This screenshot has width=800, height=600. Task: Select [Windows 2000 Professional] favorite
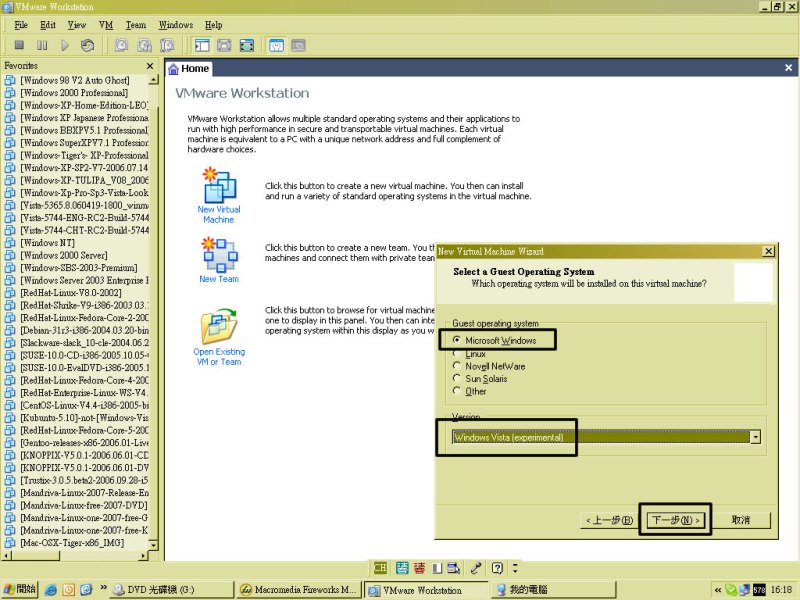pos(73,93)
